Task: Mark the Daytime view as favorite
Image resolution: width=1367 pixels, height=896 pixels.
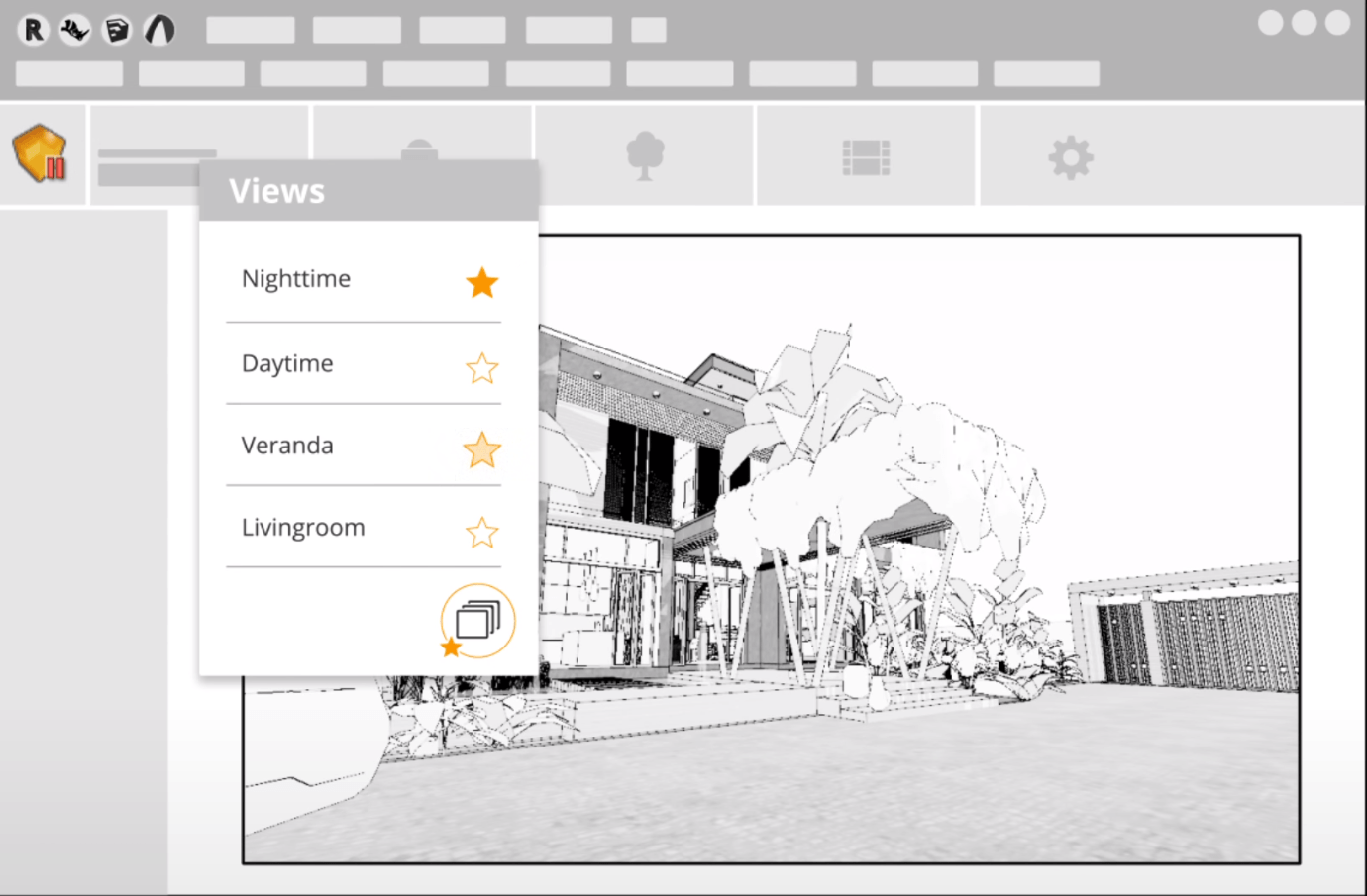Action: point(481,368)
